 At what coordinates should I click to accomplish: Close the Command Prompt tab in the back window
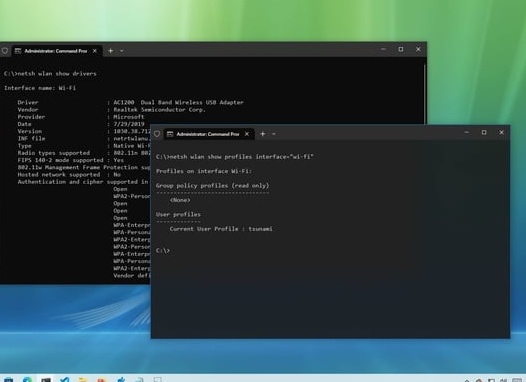(95, 51)
